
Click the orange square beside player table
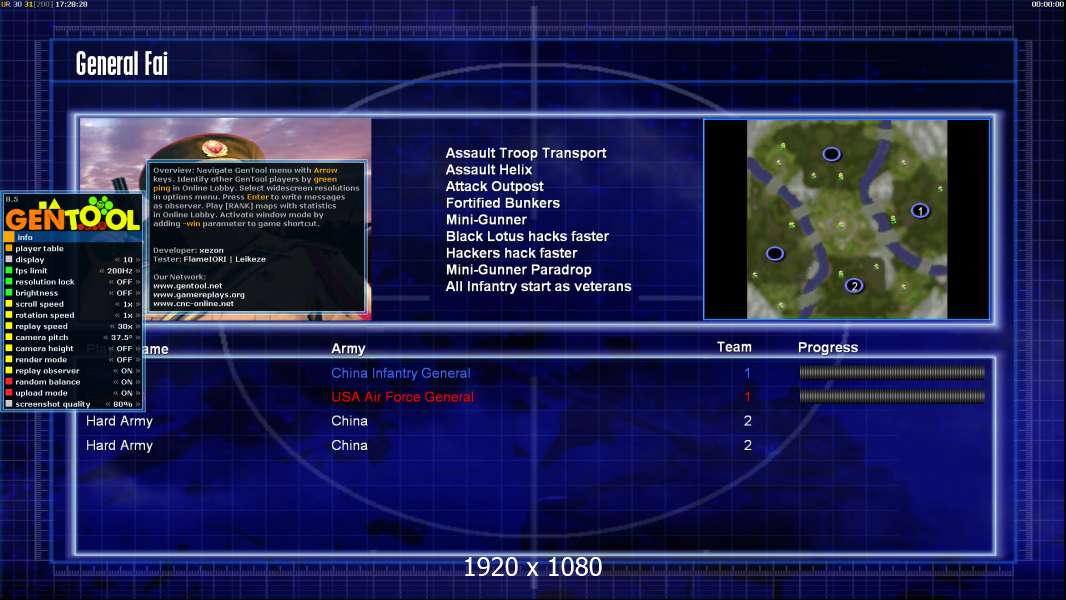[9, 249]
